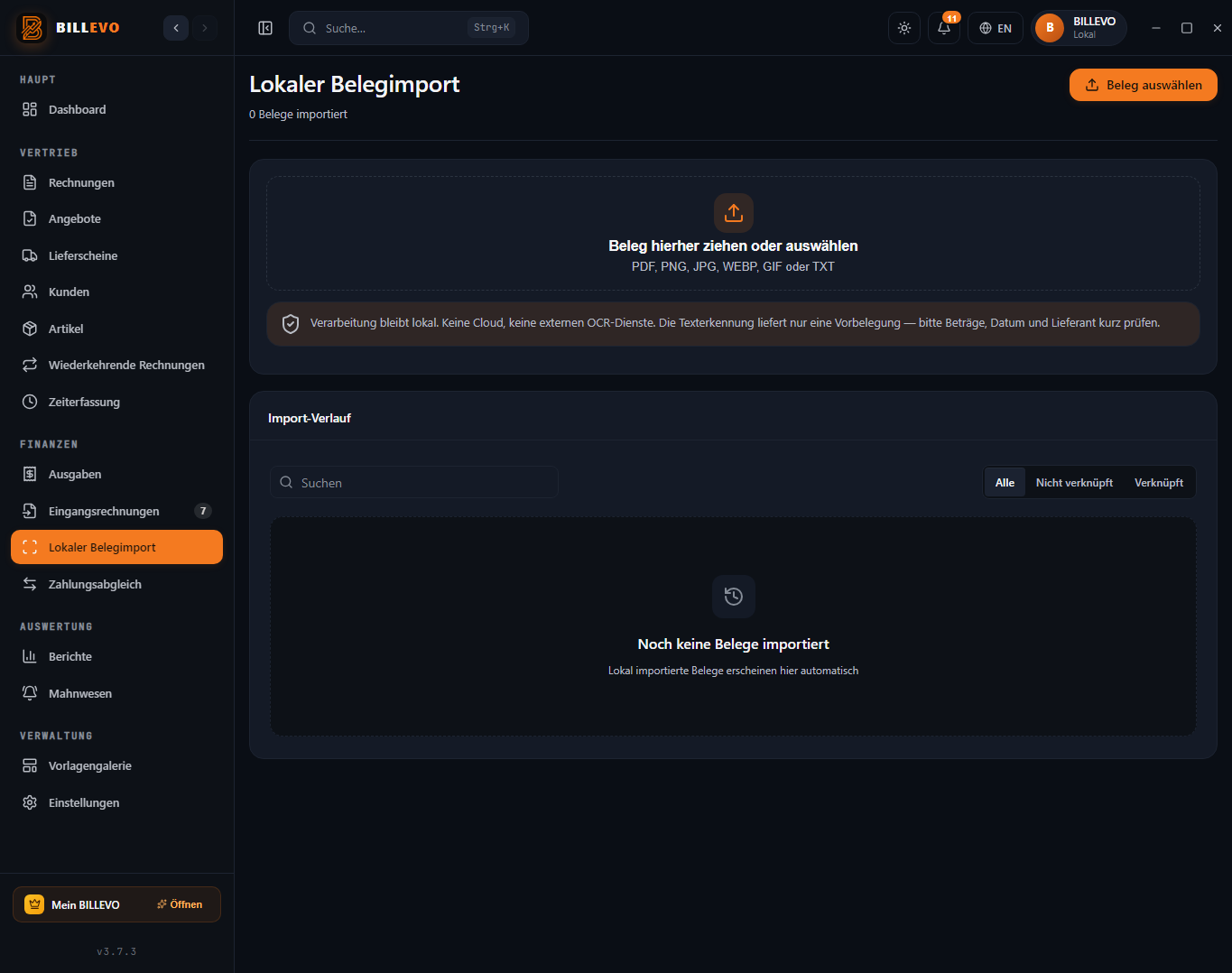Click the 'Noch keine Belege importiert' text
Screen dimensions: 1232x973
[734, 644]
